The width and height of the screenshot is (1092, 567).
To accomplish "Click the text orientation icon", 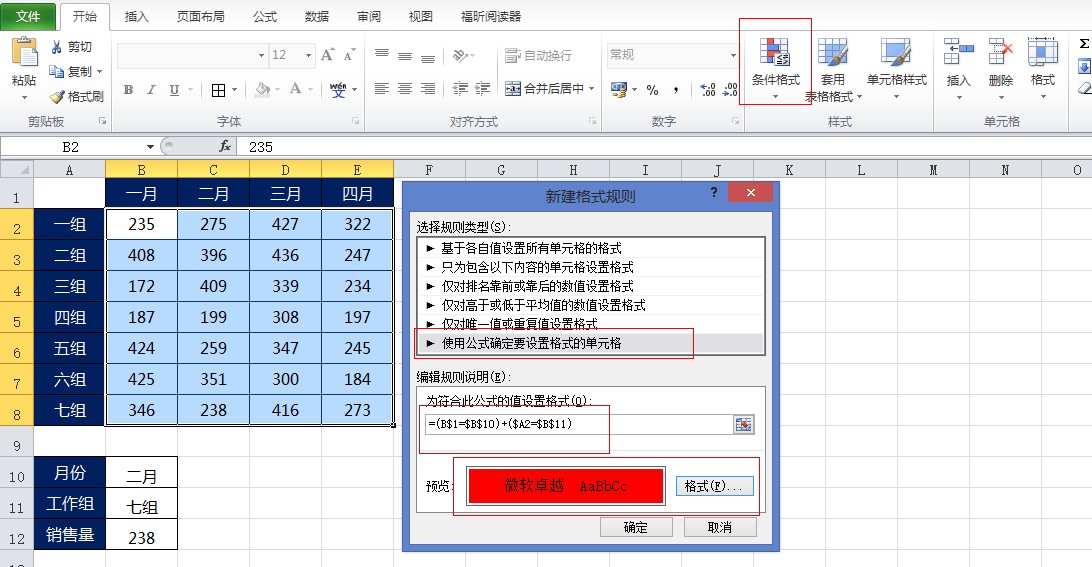I will click(x=460, y=55).
